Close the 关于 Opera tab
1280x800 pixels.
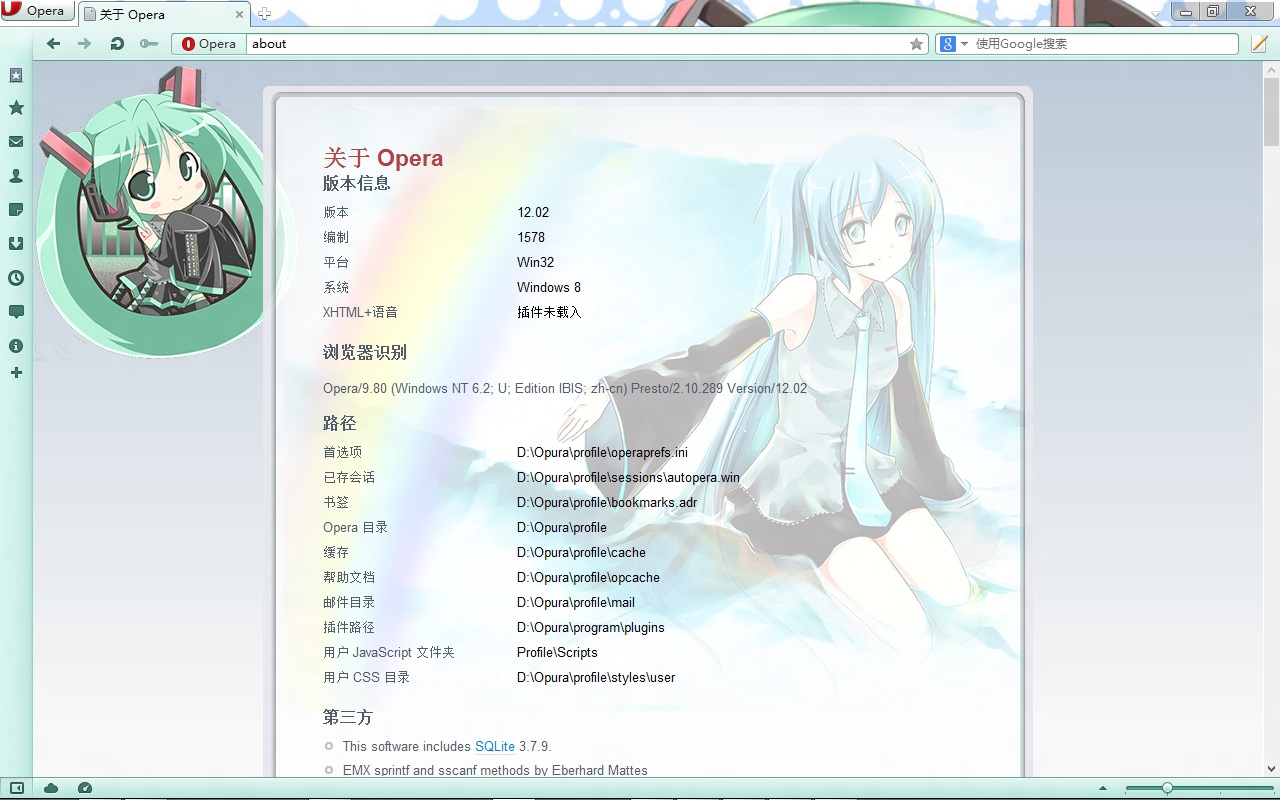tap(240, 15)
